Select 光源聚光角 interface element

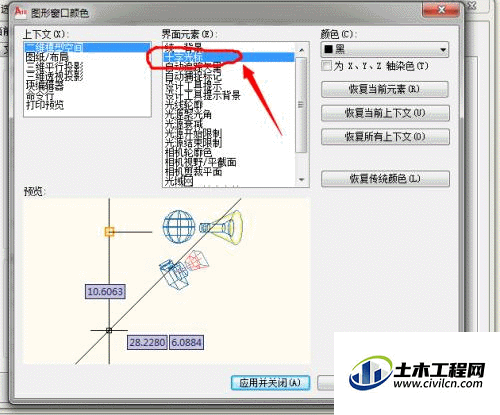point(229,115)
